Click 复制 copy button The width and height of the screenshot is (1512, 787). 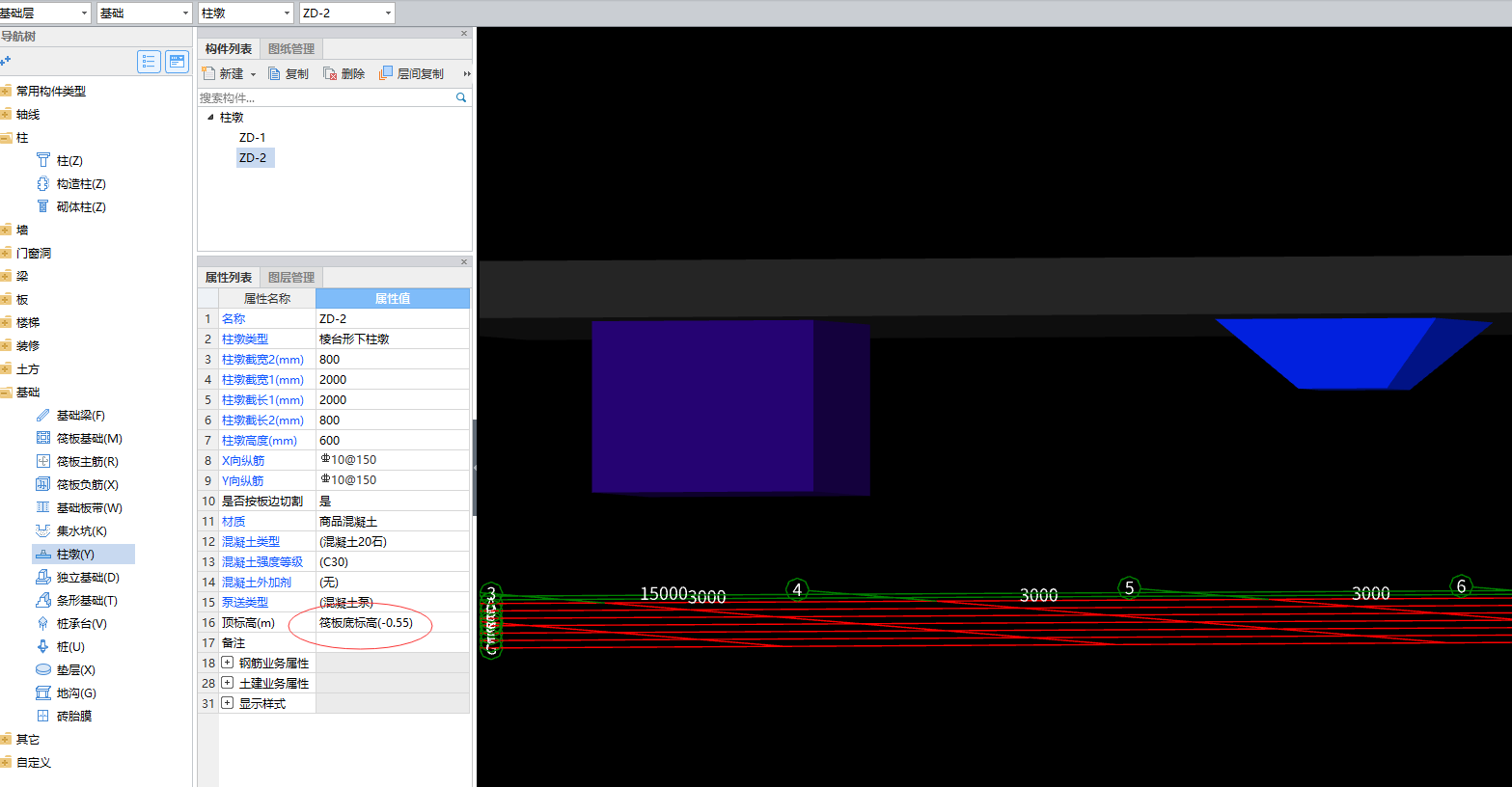(x=289, y=73)
